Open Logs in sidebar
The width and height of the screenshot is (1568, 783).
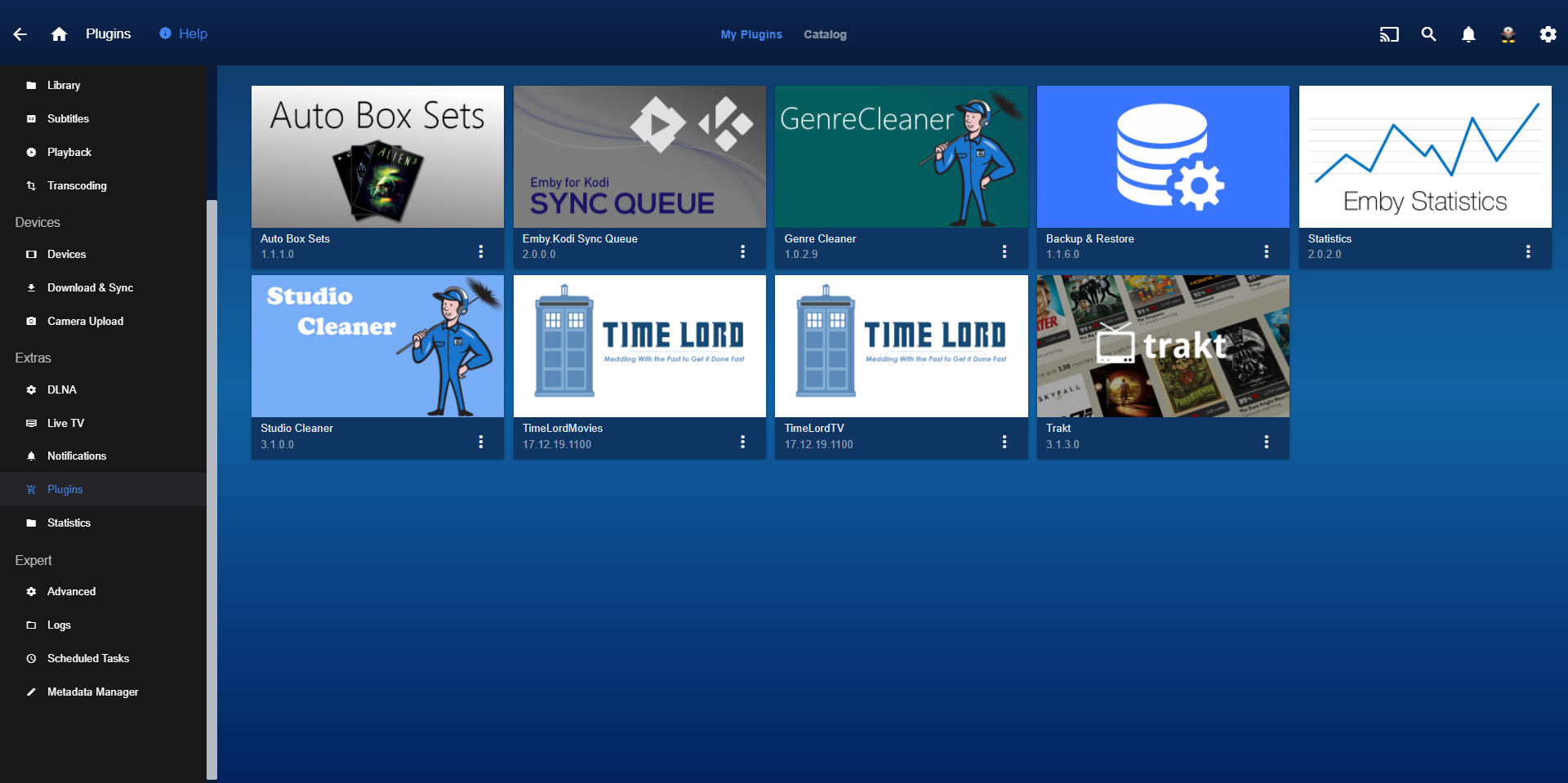(x=103, y=625)
